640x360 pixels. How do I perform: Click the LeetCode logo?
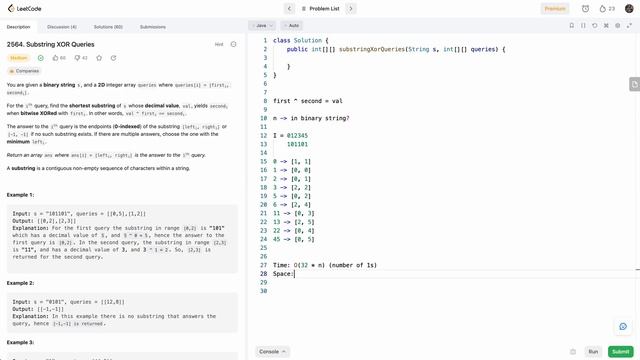[x=24, y=9]
